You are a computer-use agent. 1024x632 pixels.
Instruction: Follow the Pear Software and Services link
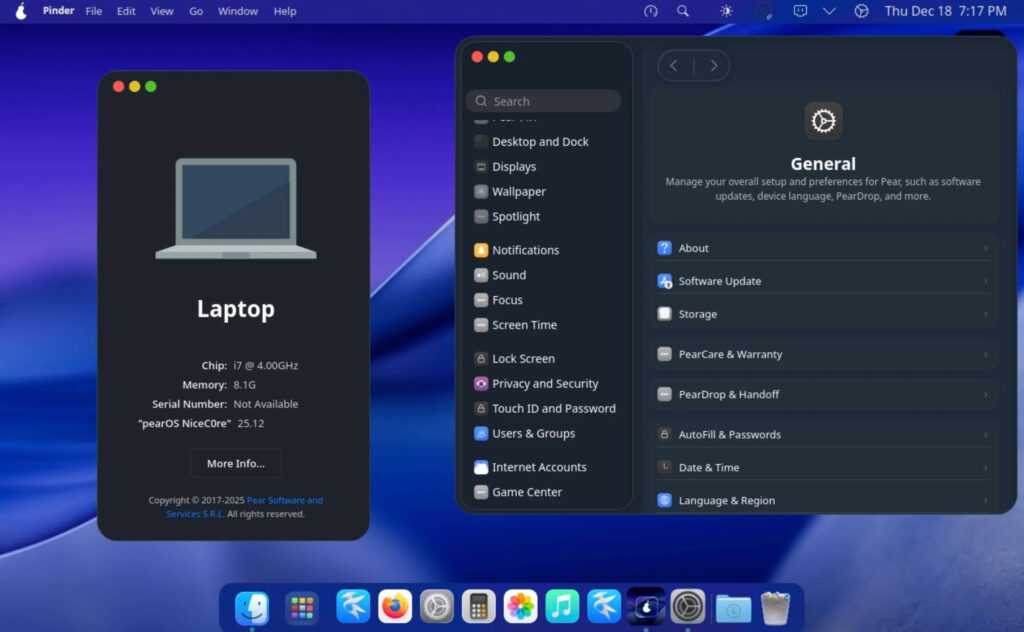click(x=284, y=500)
